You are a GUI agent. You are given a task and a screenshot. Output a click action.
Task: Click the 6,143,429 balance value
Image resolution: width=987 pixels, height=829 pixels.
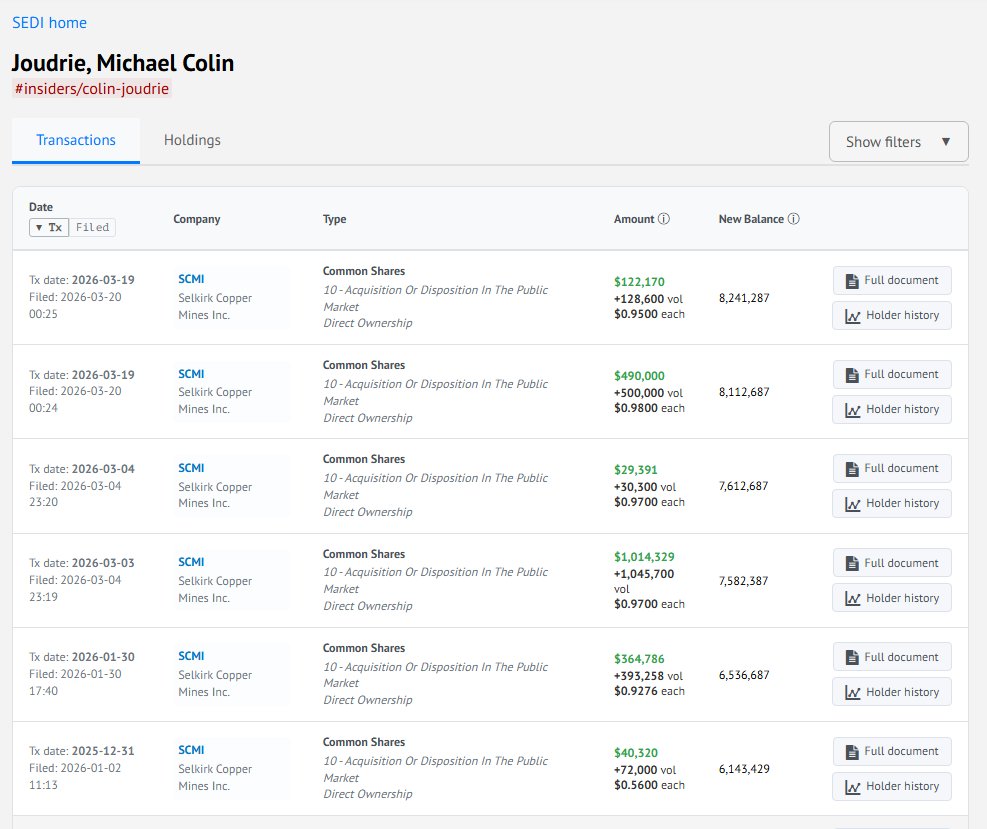(x=744, y=769)
